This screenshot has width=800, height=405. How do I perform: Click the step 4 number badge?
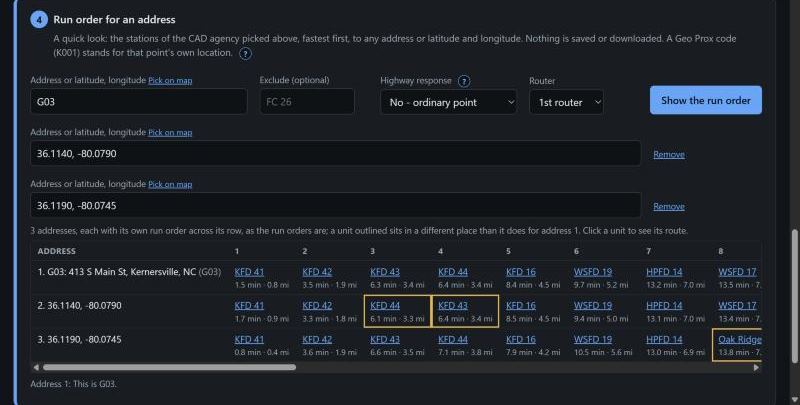pyautogui.click(x=39, y=20)
